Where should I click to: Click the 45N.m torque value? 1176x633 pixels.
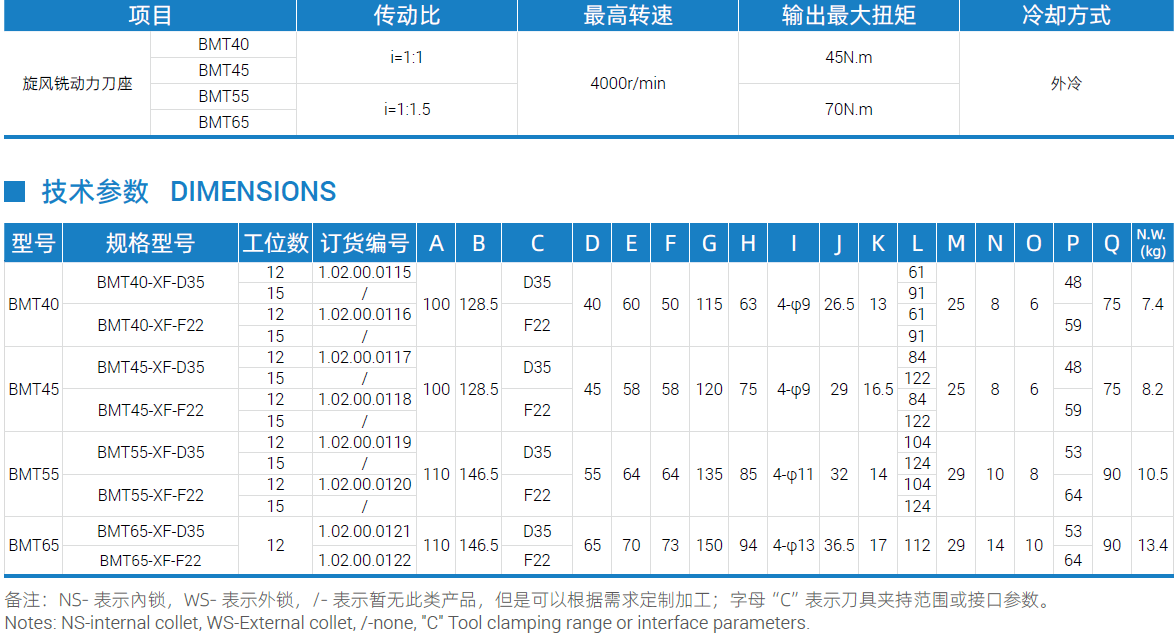click(848, 58)
